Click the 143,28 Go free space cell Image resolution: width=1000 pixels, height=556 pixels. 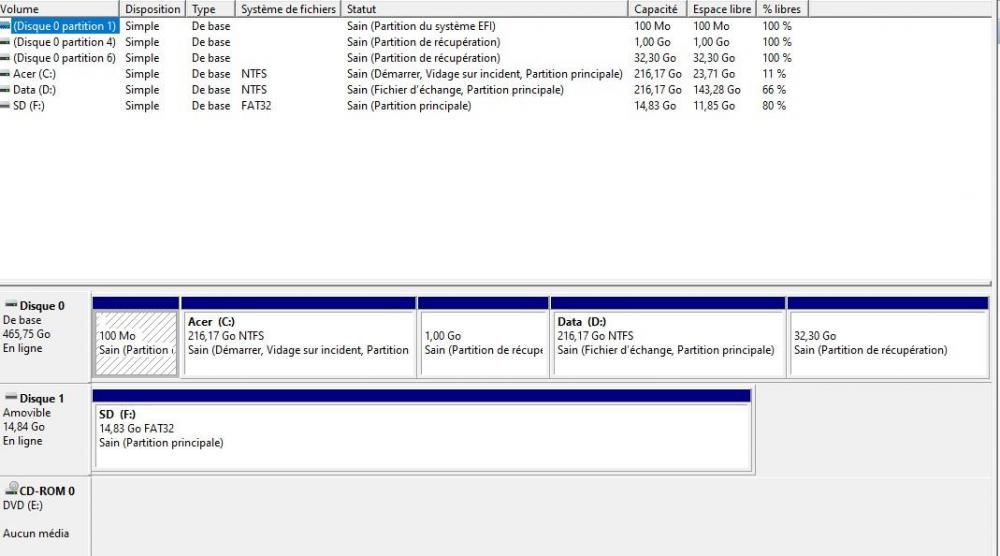pos(717,90)
